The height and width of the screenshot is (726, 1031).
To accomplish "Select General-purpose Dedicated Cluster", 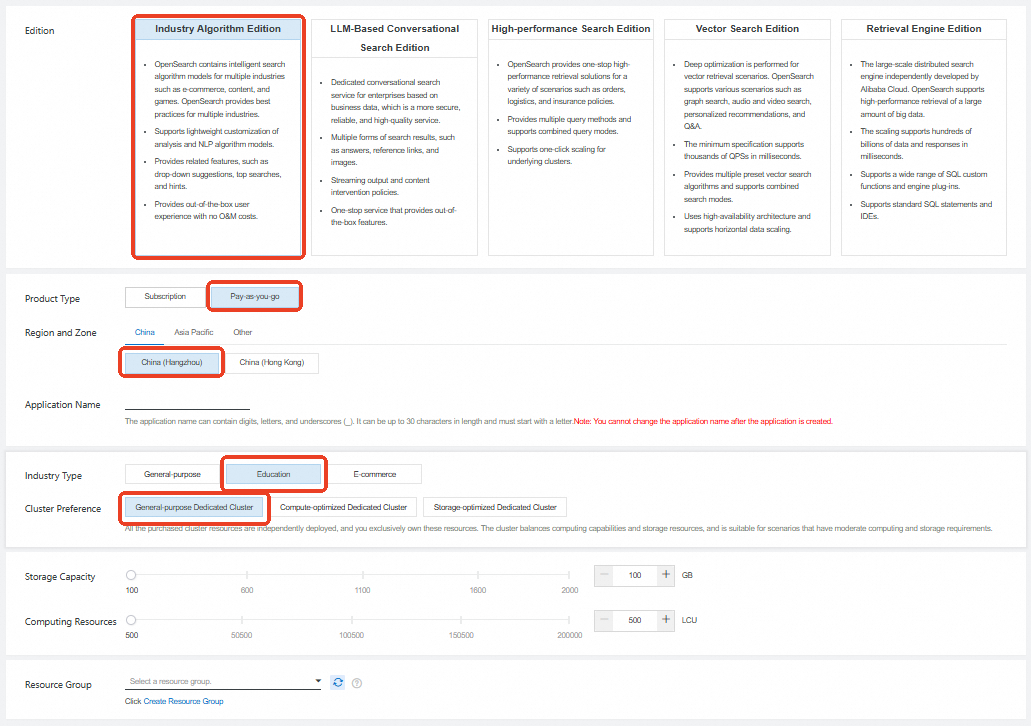I will tap(194, 507).
